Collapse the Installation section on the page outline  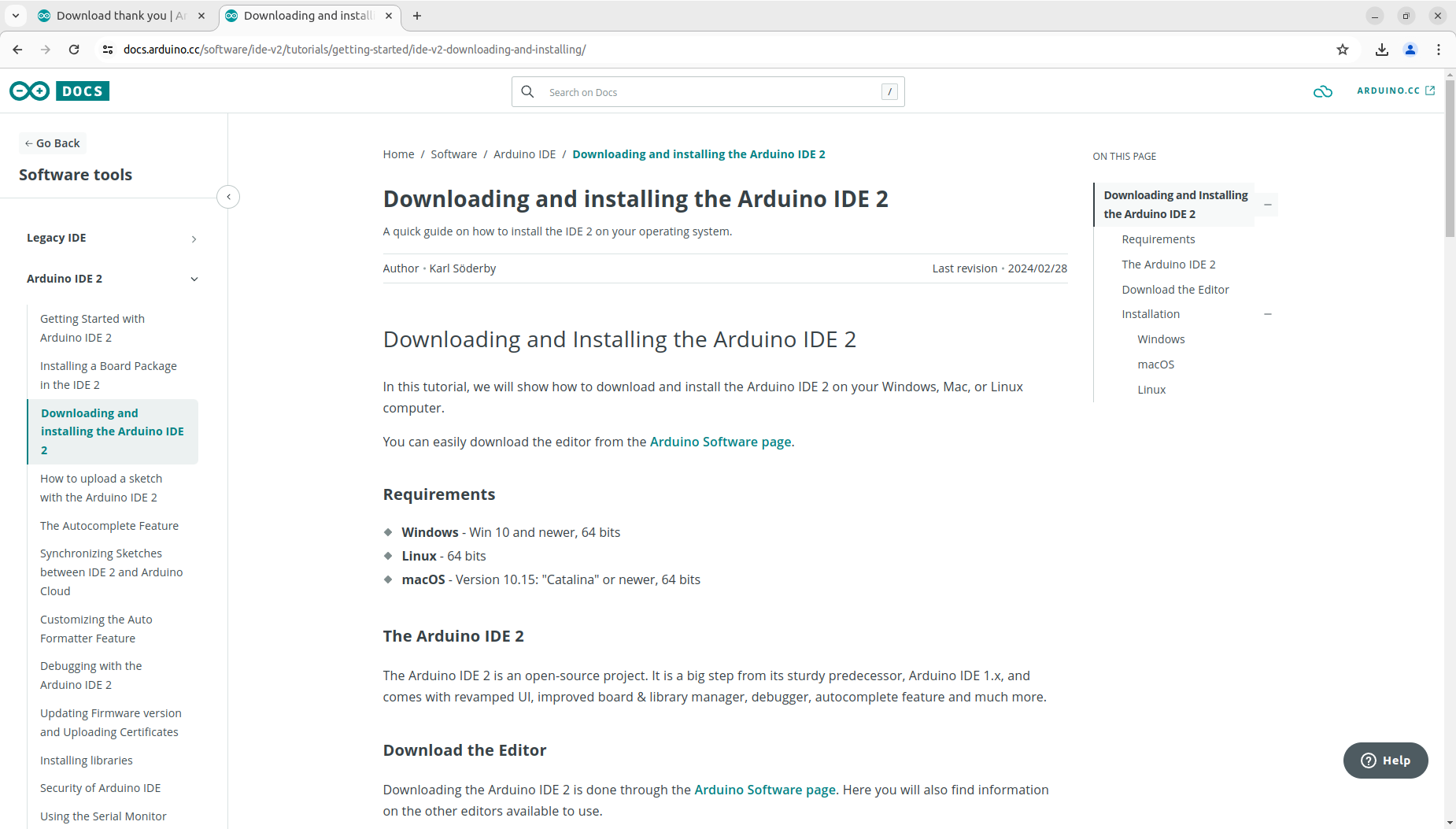[1267, 313]
